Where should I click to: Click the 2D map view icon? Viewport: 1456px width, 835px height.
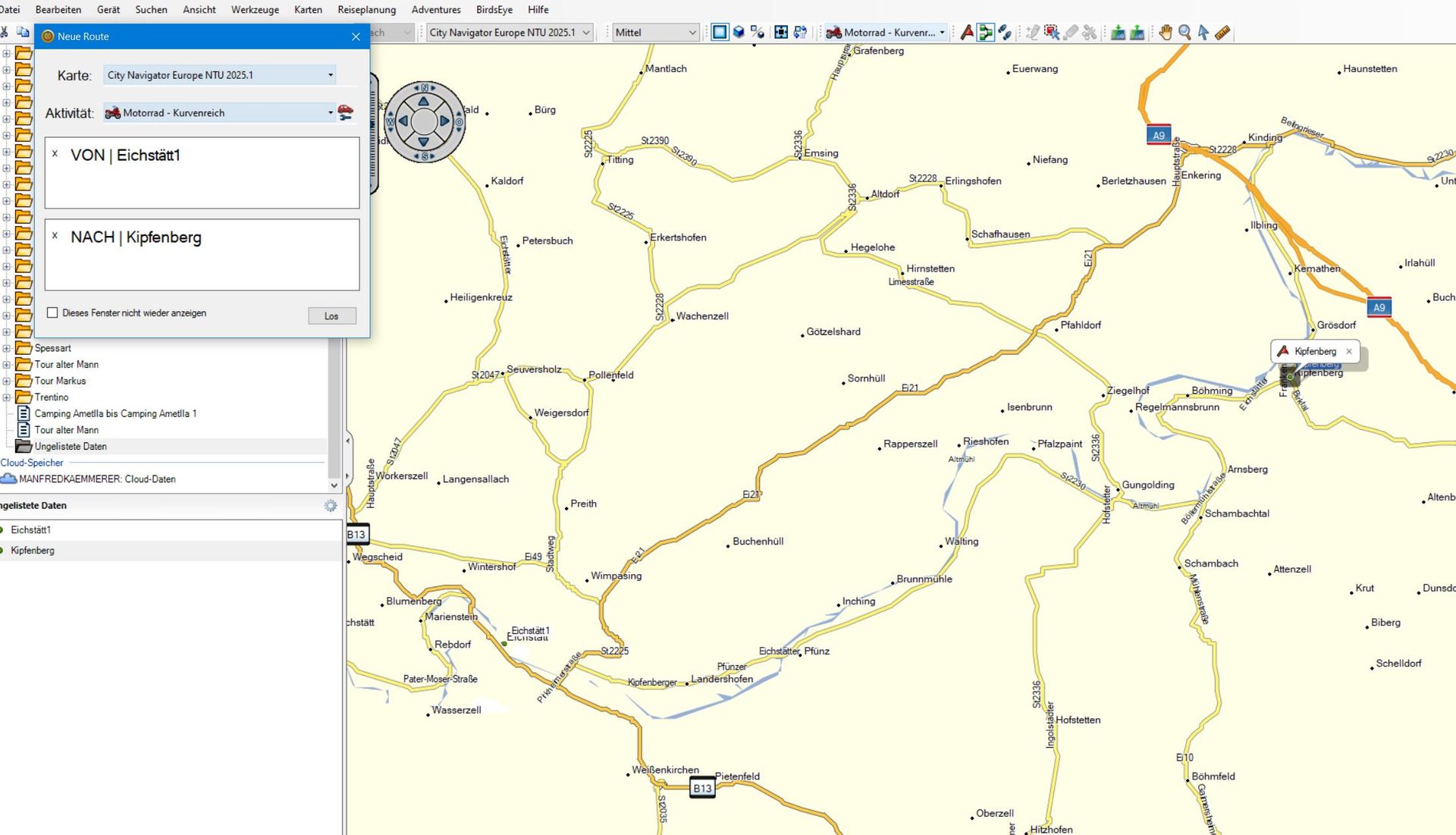click(720, 33)
